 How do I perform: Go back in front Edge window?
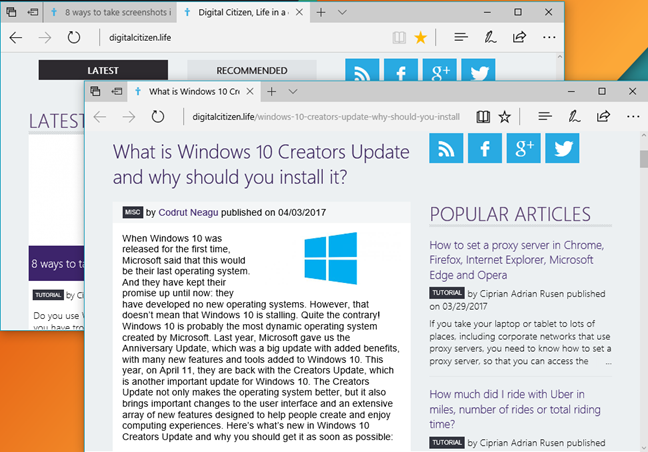[x=100, y=117]
